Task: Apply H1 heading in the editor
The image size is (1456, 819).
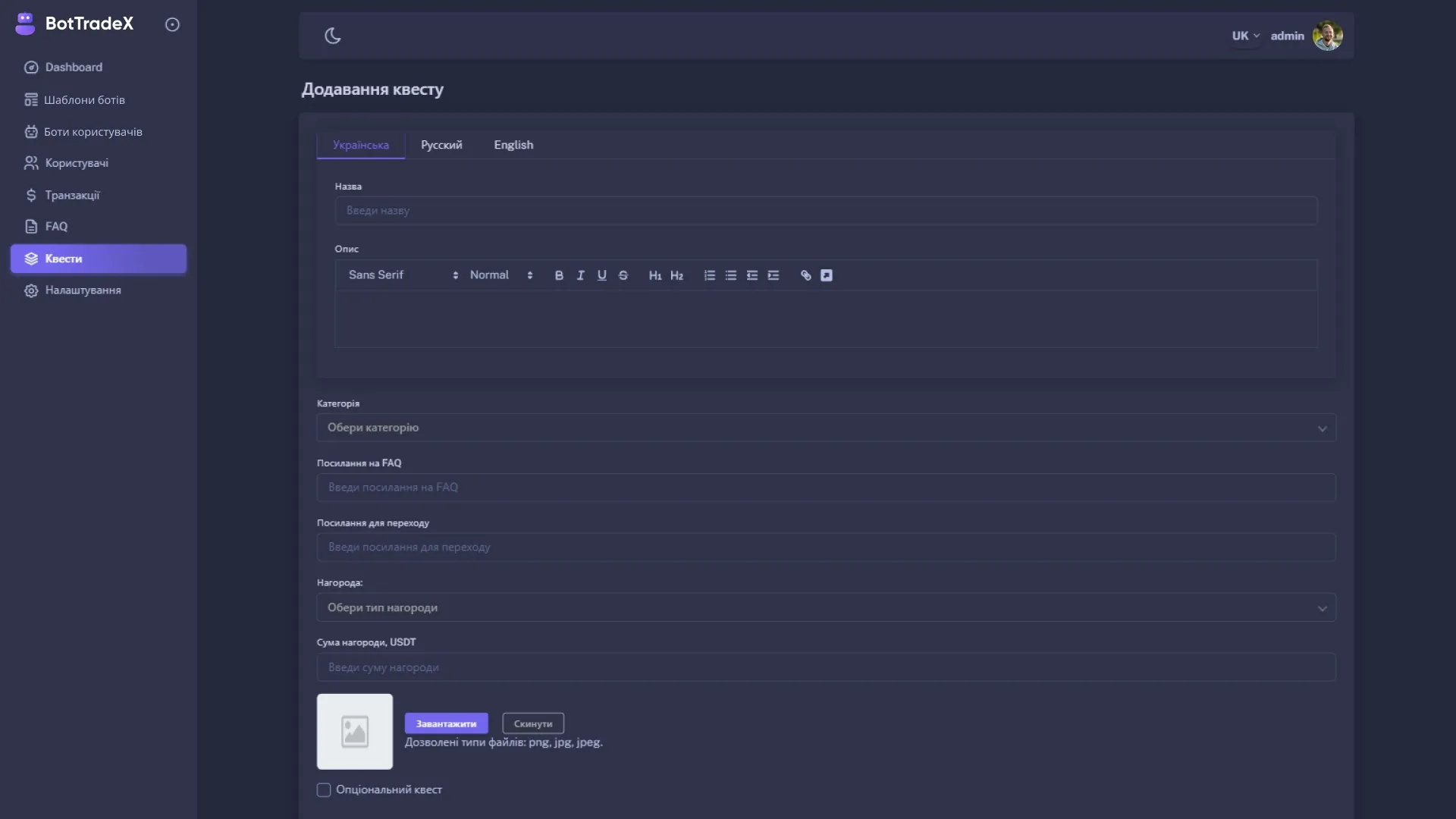Action: coord(655,275)
